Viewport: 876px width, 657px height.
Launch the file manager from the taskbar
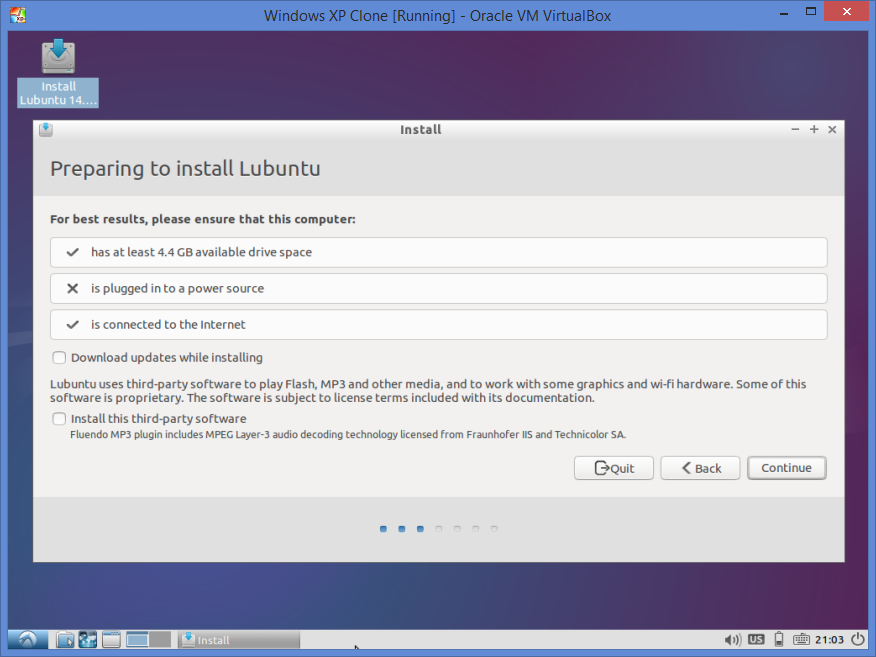(65, 640)
